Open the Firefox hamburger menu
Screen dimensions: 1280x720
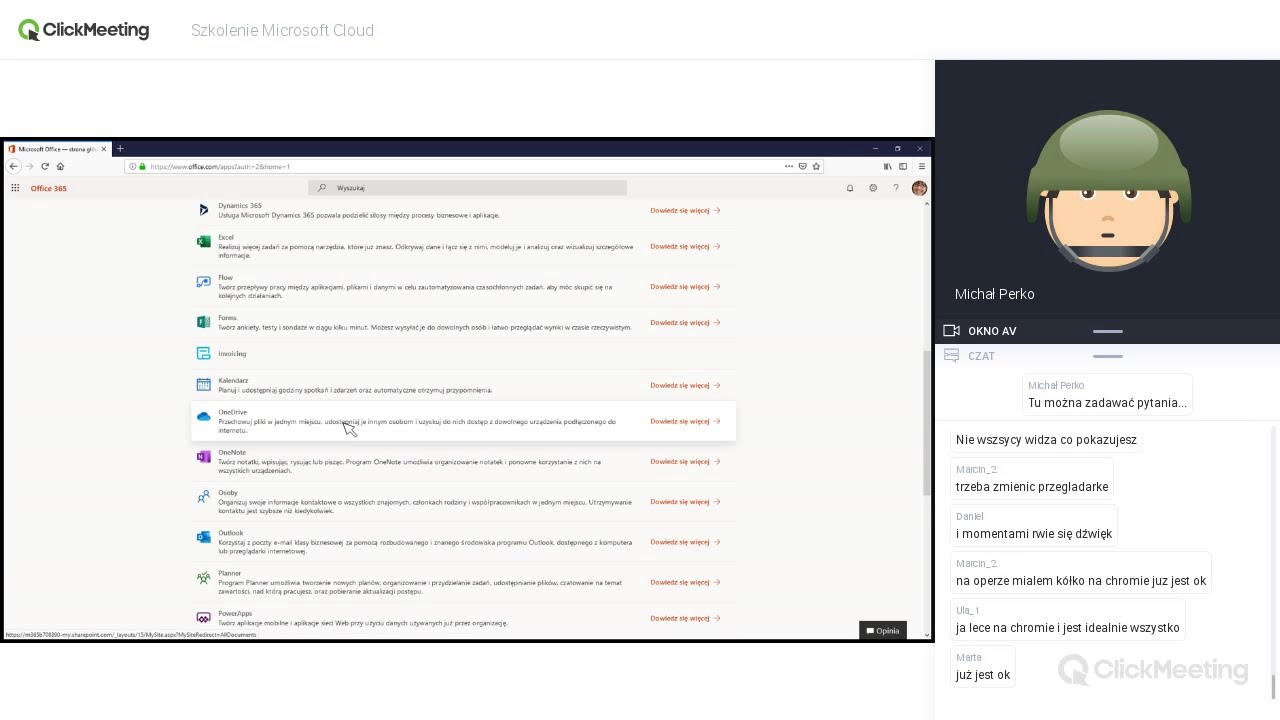tap(920, 166)
